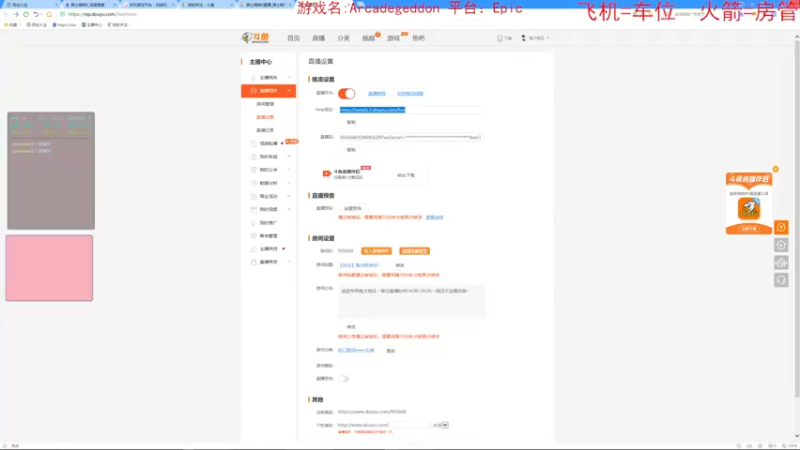Select 直播设置 sub-item in the sidebar

265,117
